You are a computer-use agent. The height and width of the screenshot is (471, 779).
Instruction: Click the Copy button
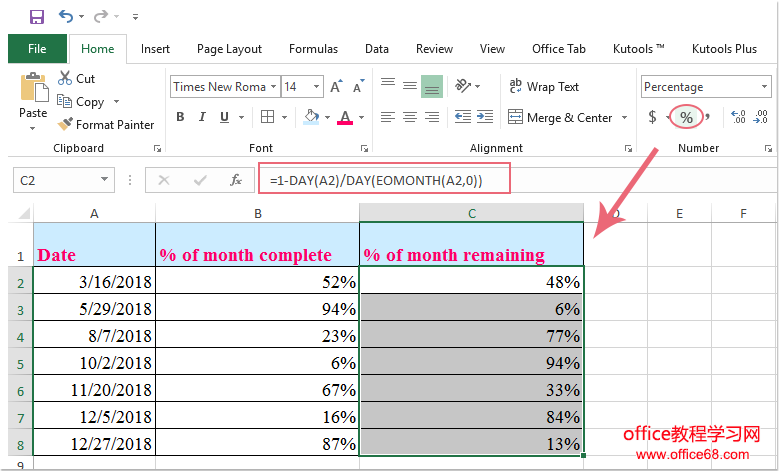80,101
